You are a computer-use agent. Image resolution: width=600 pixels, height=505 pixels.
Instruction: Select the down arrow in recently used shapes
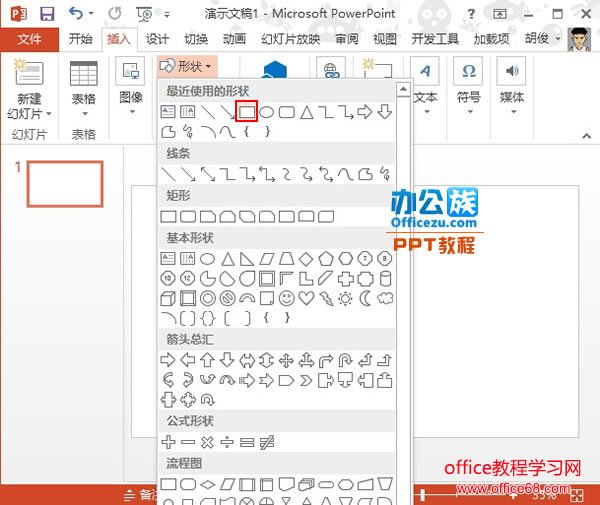(385, 112)
